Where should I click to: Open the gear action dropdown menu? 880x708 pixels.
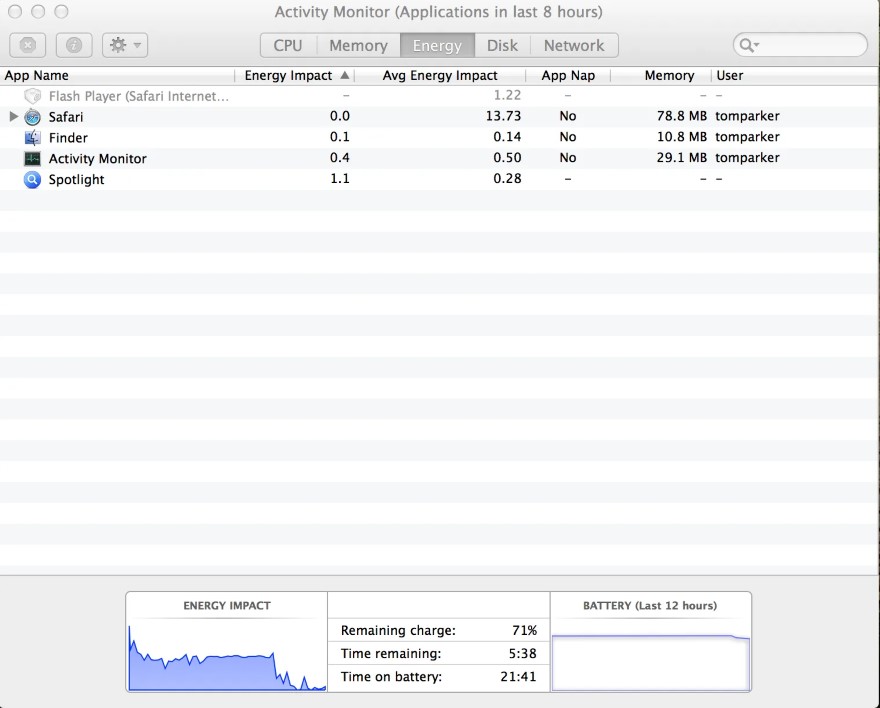tap(125, 45)
